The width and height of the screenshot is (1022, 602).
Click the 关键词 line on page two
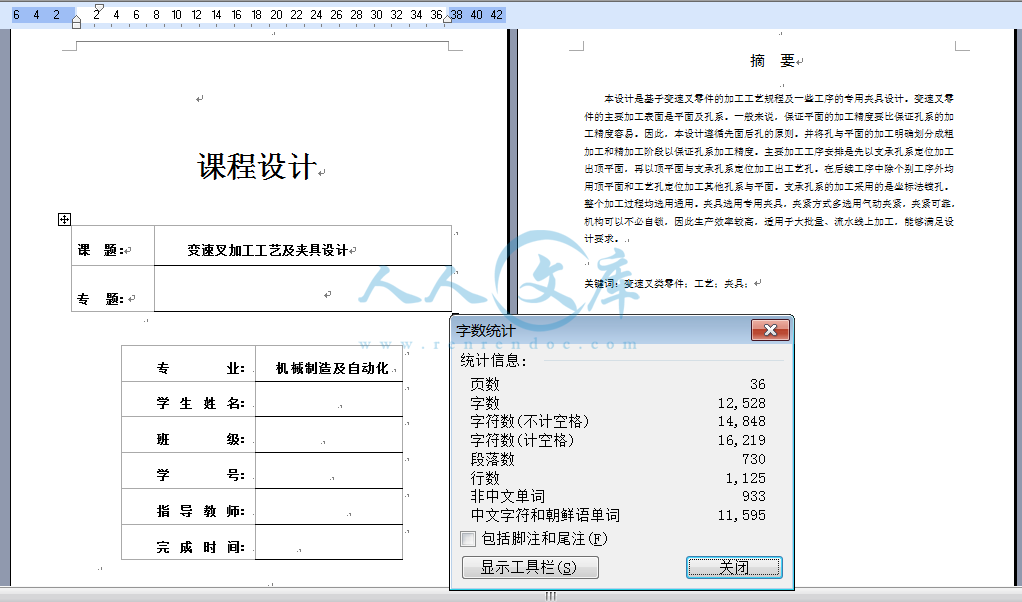point(669,283)
